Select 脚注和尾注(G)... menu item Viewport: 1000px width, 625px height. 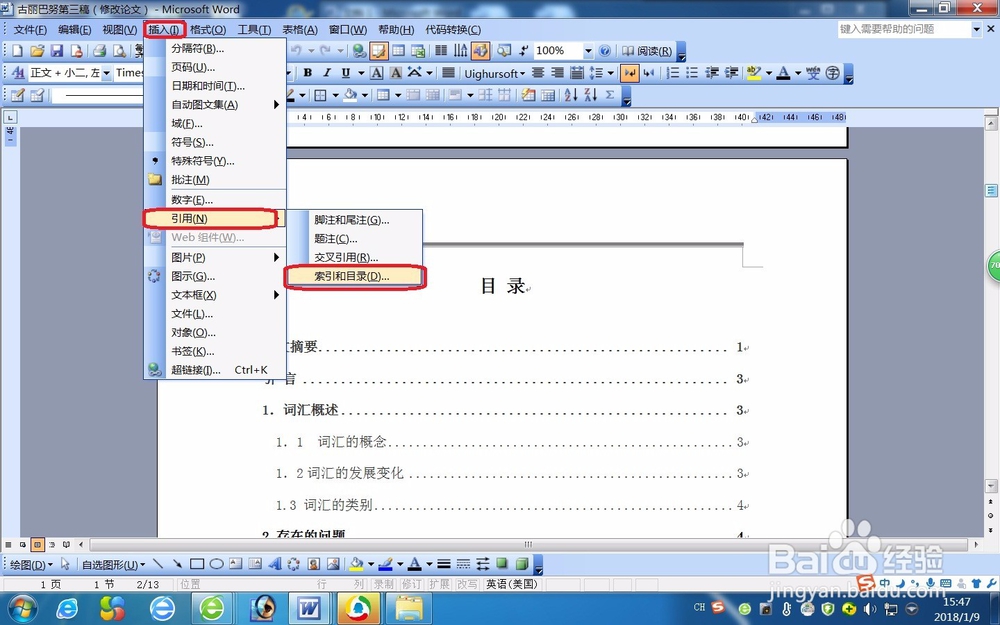point(355,220)
